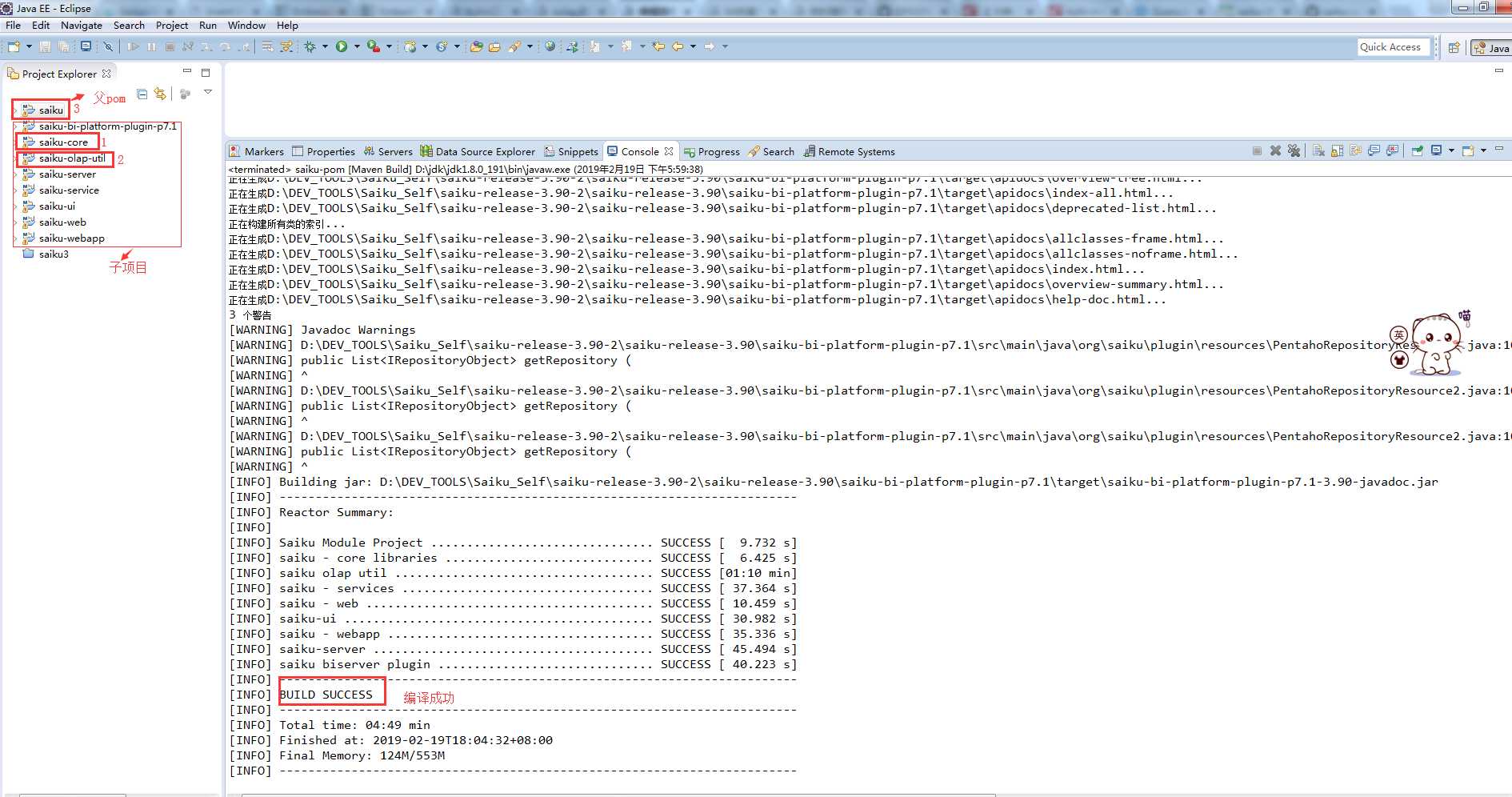Screen dimensions: 1512x797
Task: Click Remove Launch in Console toolbar
Action: [1275, 150]
